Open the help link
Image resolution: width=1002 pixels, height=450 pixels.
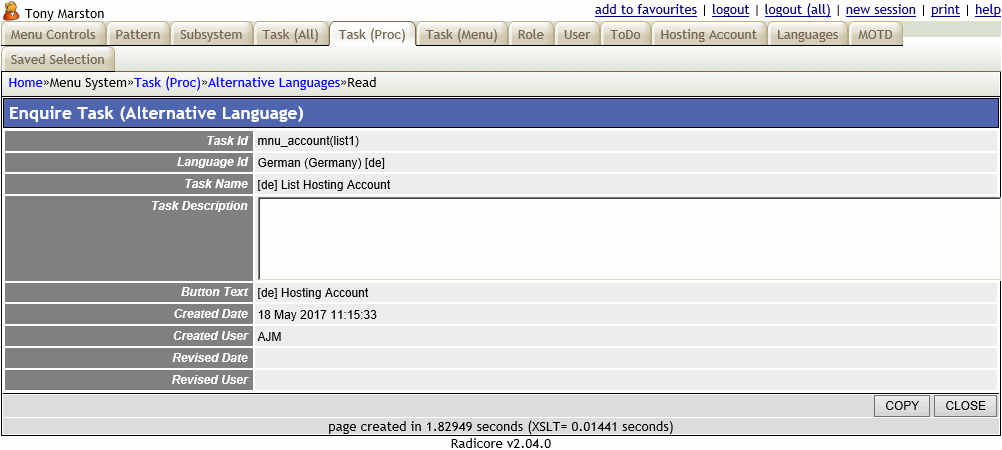[x=988, y=10]
